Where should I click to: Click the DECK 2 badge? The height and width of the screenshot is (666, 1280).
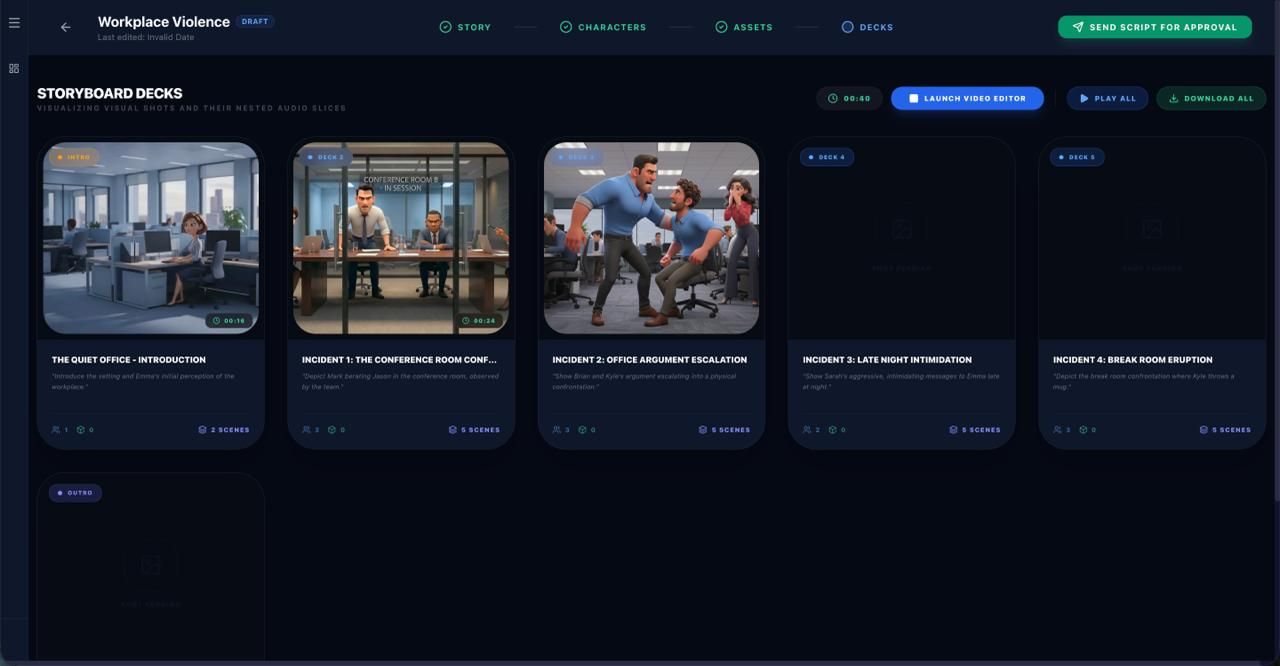(325, 157)
